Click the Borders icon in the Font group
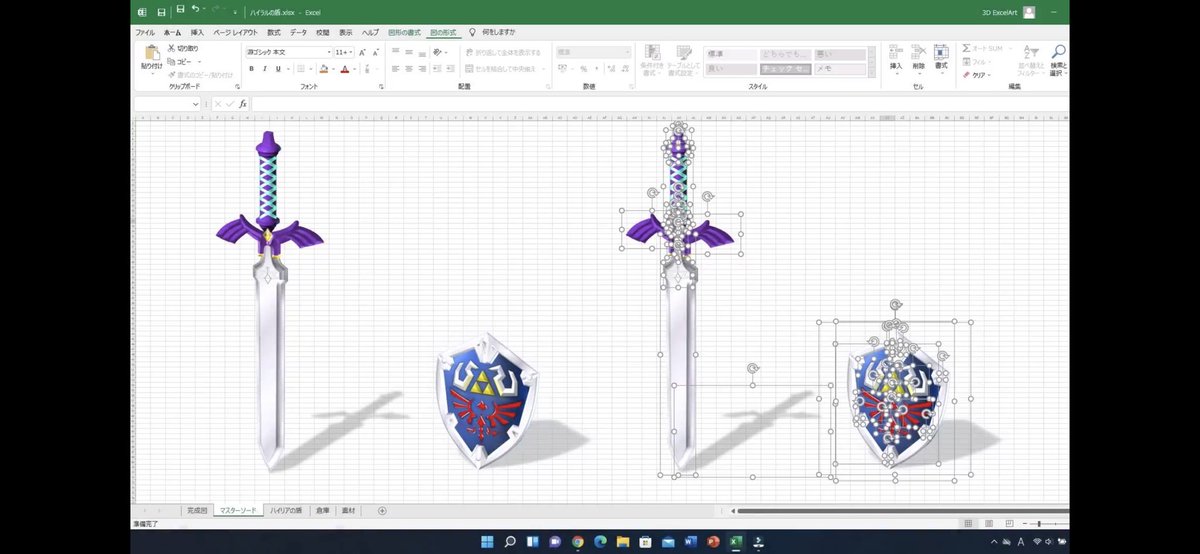Image resolution: width=1200 pixels, height=554 pixels. click(300, 69)
